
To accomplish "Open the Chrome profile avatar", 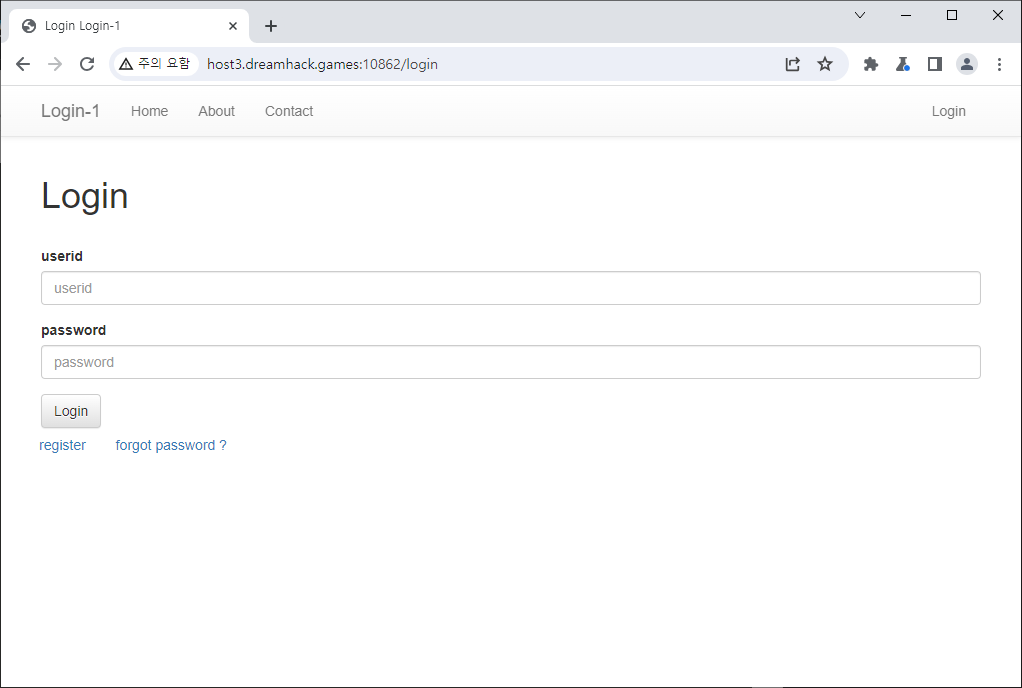I will coord(967,64).
